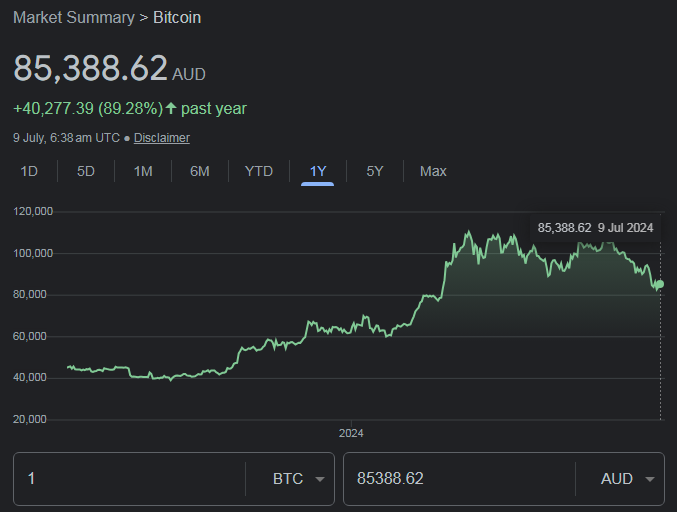
Task: Click the BTC amount input field
Action: click(130, 479)
